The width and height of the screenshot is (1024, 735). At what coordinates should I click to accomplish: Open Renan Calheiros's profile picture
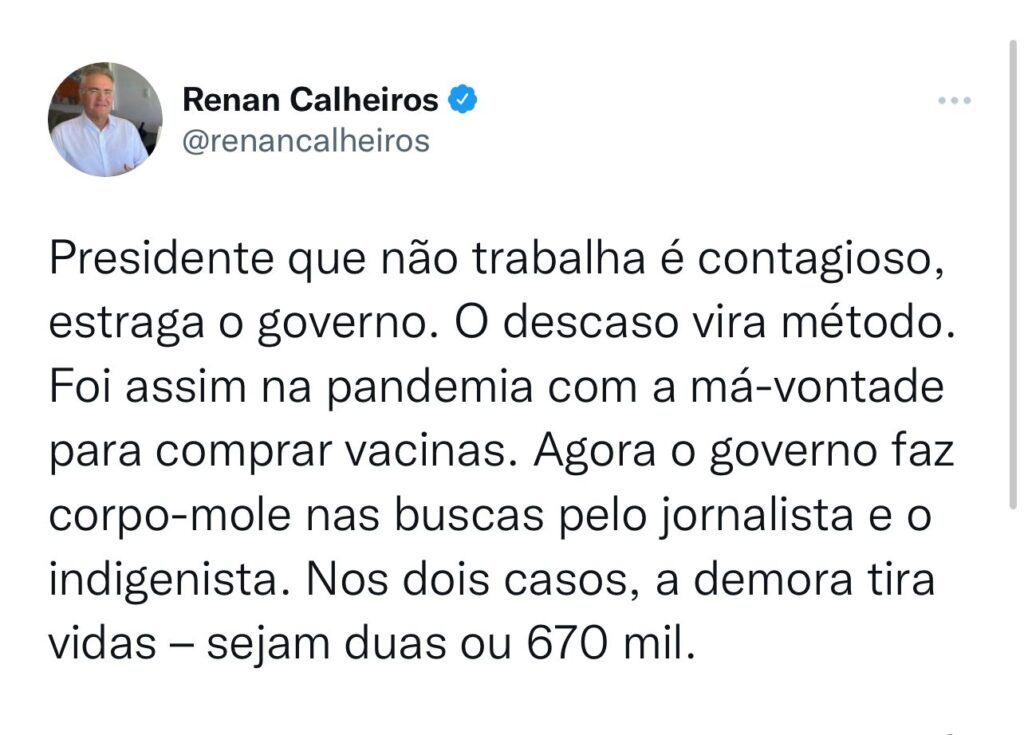pyautogui.click(x=105, y=120)
